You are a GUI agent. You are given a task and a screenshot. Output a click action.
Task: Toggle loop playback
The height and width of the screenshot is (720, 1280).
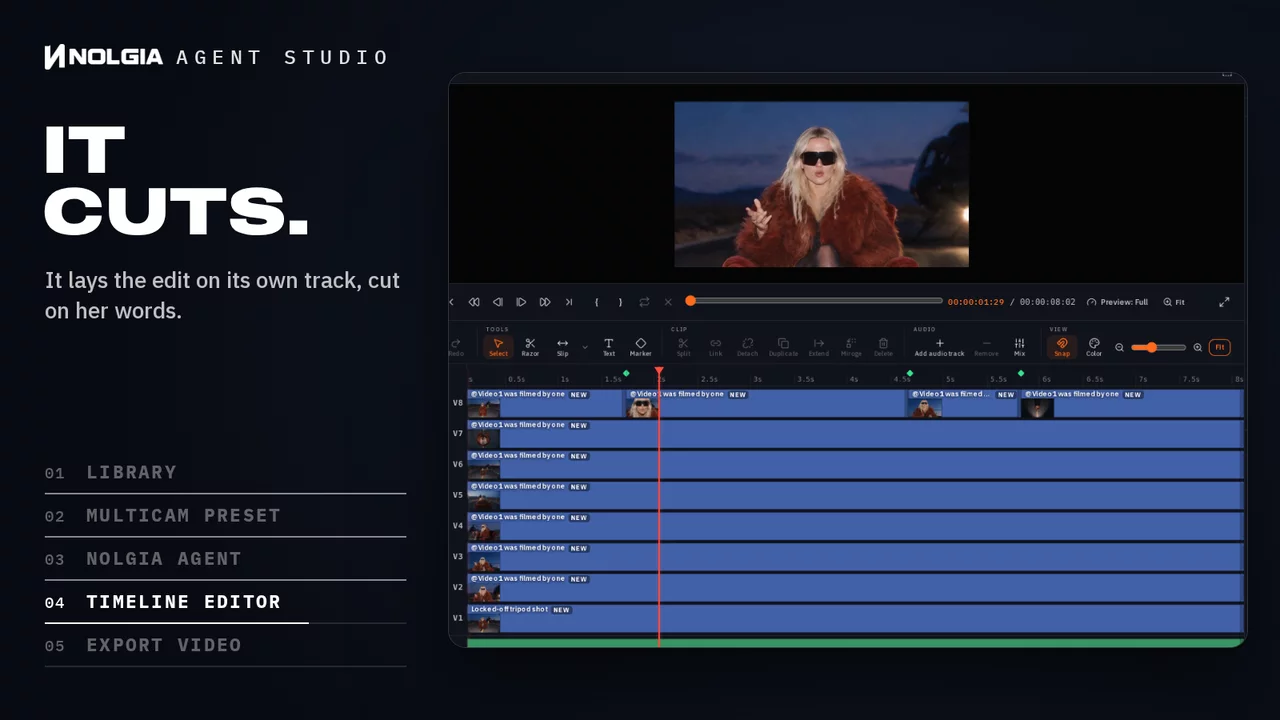tap(645, 302)
